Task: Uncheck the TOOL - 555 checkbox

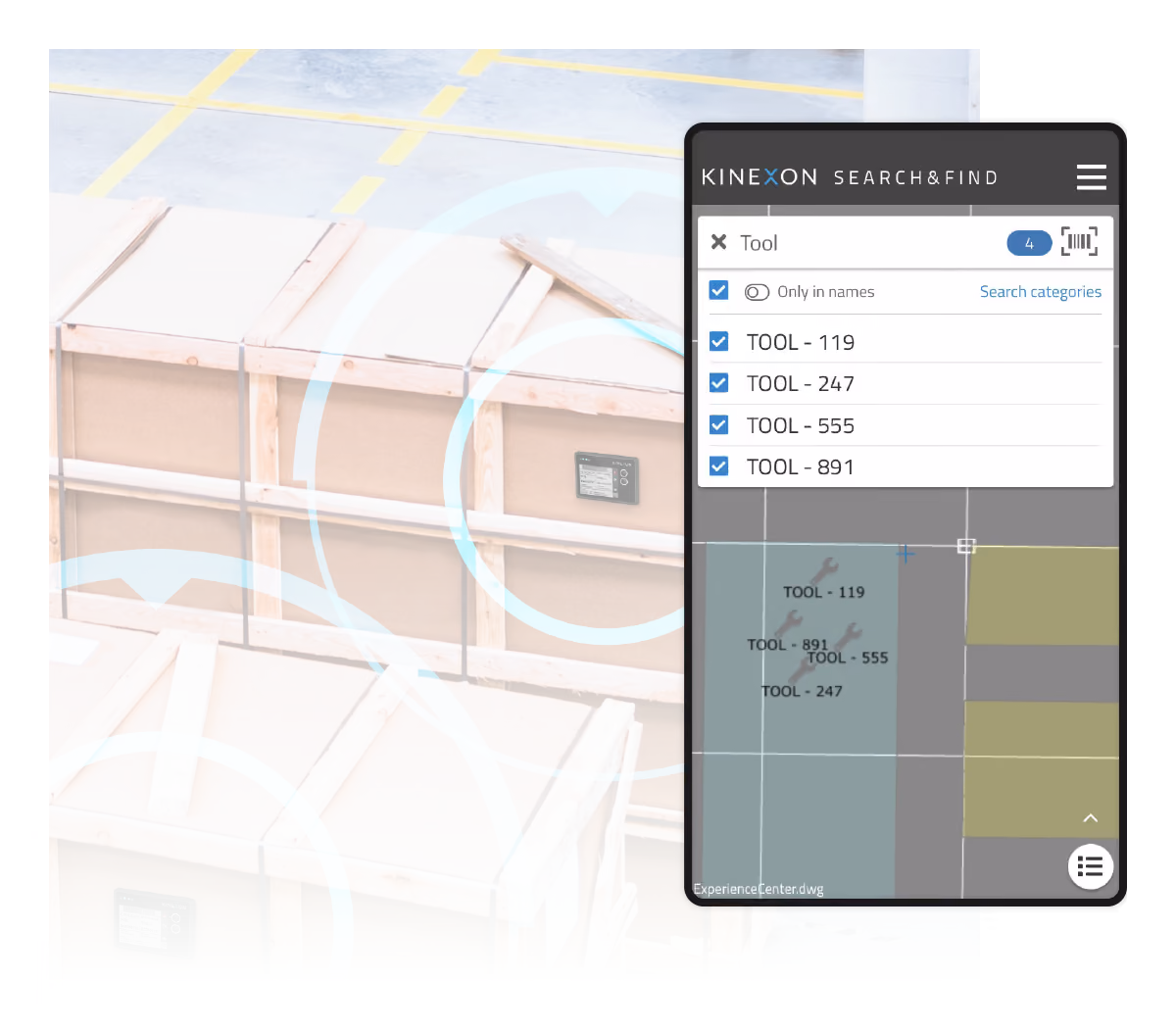Action: click(718, 424)
